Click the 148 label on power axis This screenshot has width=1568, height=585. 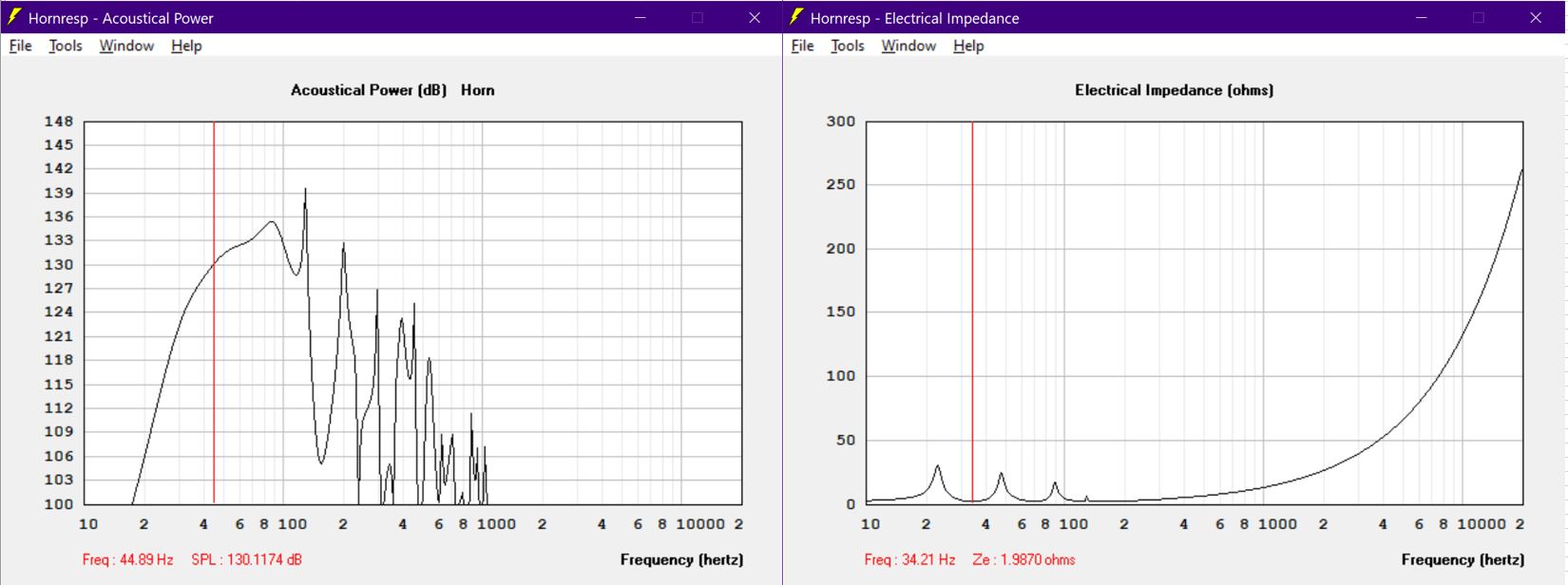(x=59, y=122)
